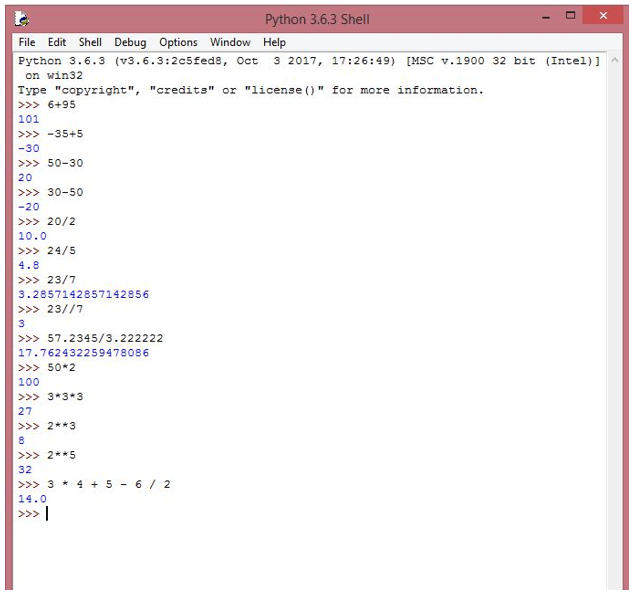Close the Python Shell window
Screen dimensions: 634x595
[603, 15]
